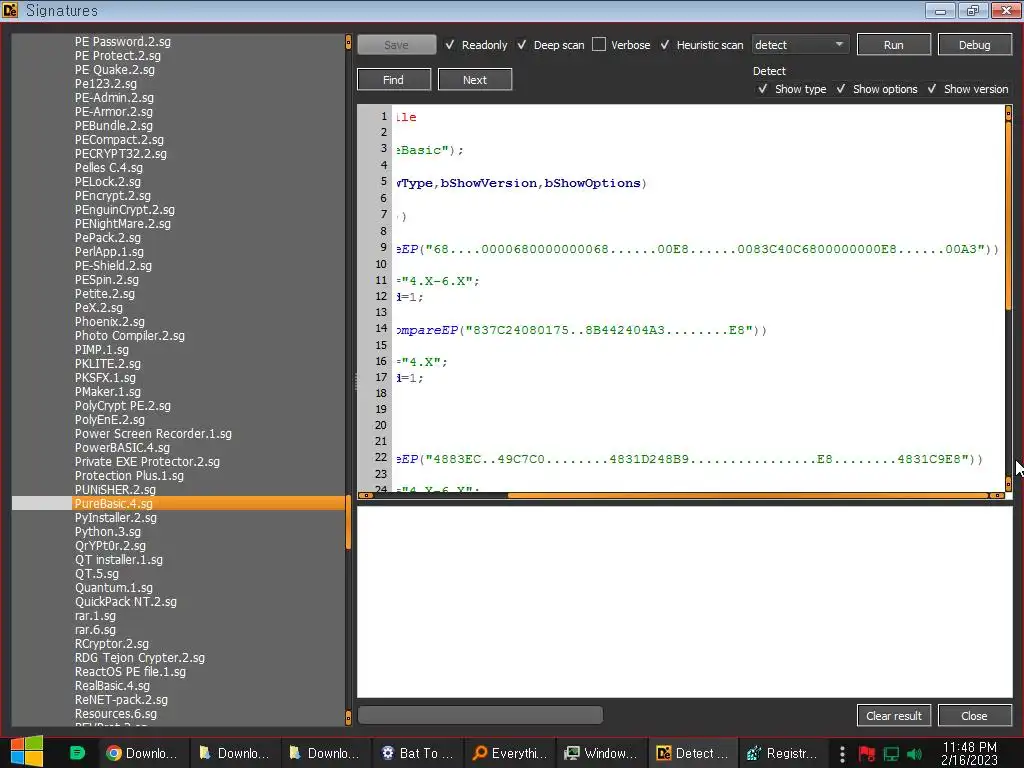Select ReactOS PE file.1.sg signature
Viewport: 1024px width, 768px height.
(130, 672)
